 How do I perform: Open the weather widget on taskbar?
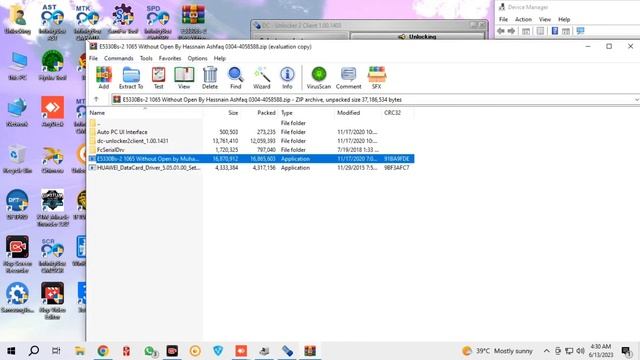[497, 351]
